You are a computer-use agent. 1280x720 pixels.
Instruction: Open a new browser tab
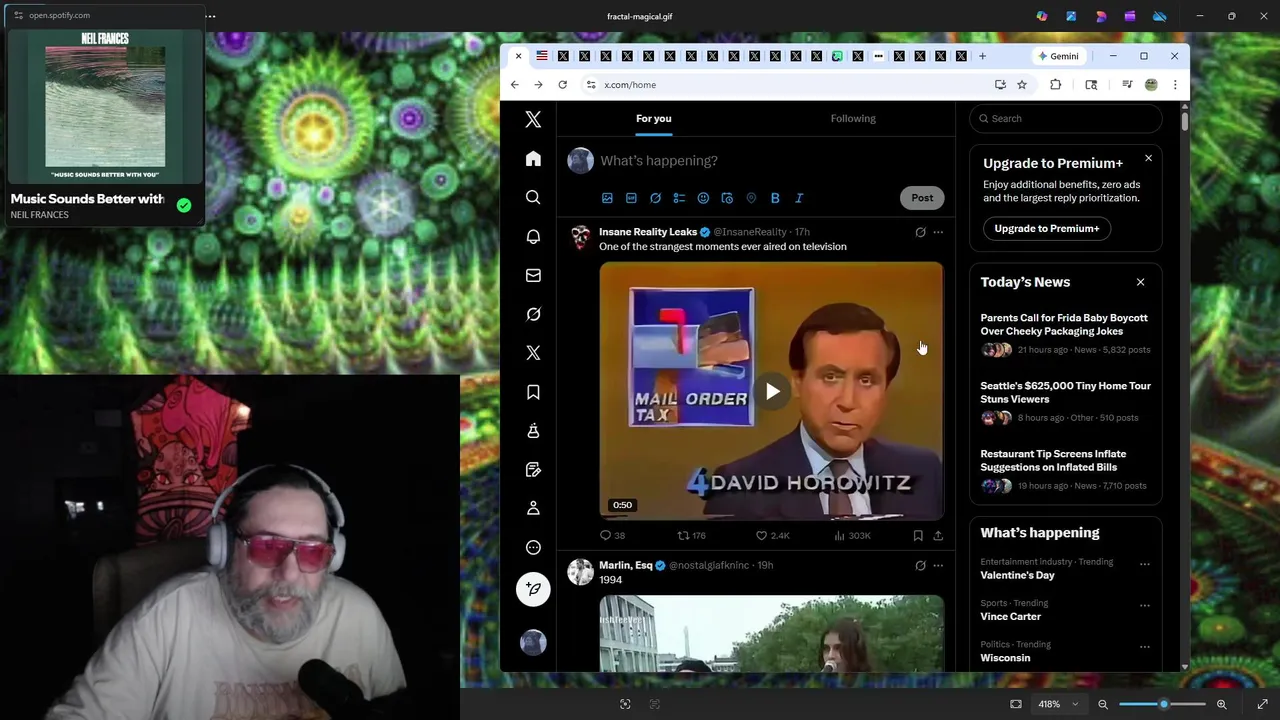pyautogui.click(x=982, y=56)
